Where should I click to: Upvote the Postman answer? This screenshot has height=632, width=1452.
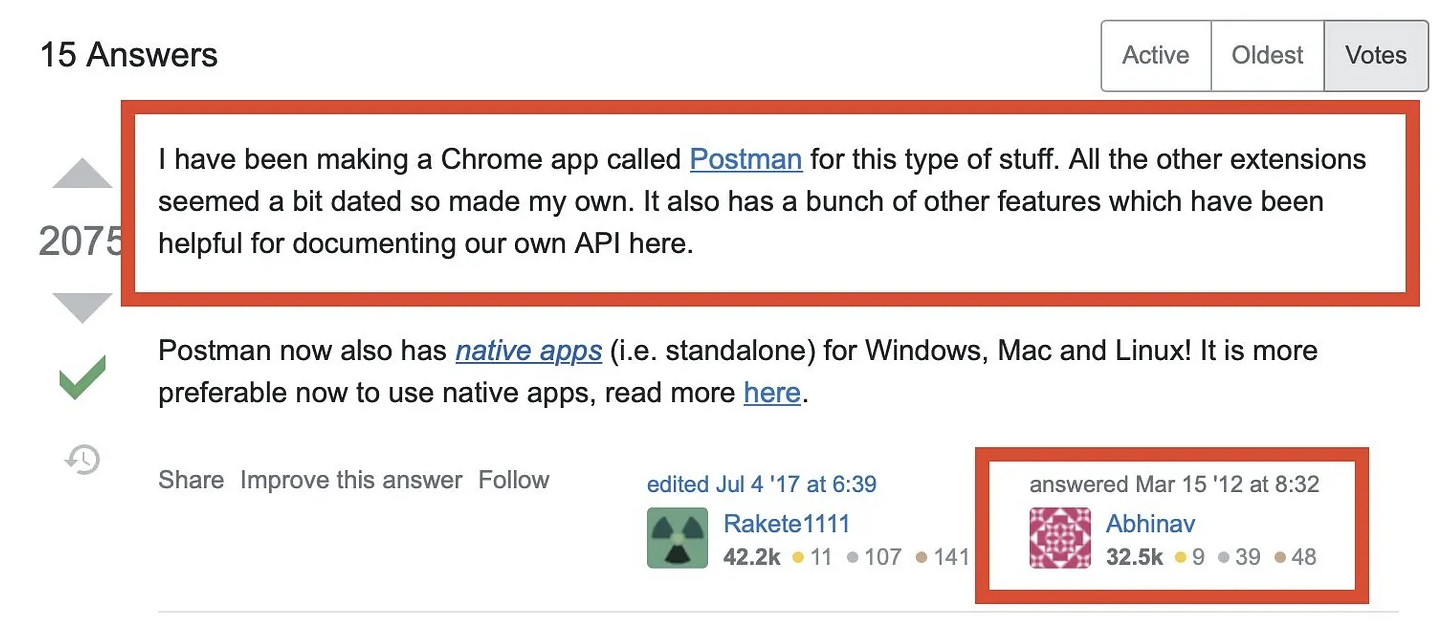pos(82,173)
